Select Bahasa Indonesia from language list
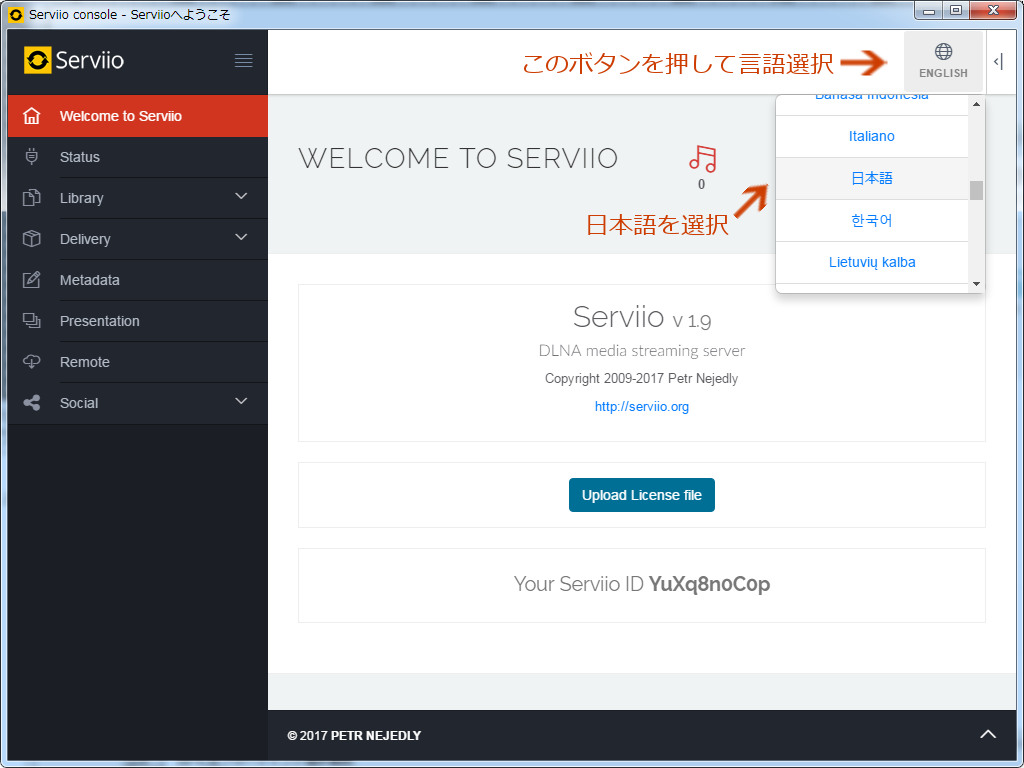Image resolution: width=1024 pixels, height=768 pixels. tap(871, 104)
